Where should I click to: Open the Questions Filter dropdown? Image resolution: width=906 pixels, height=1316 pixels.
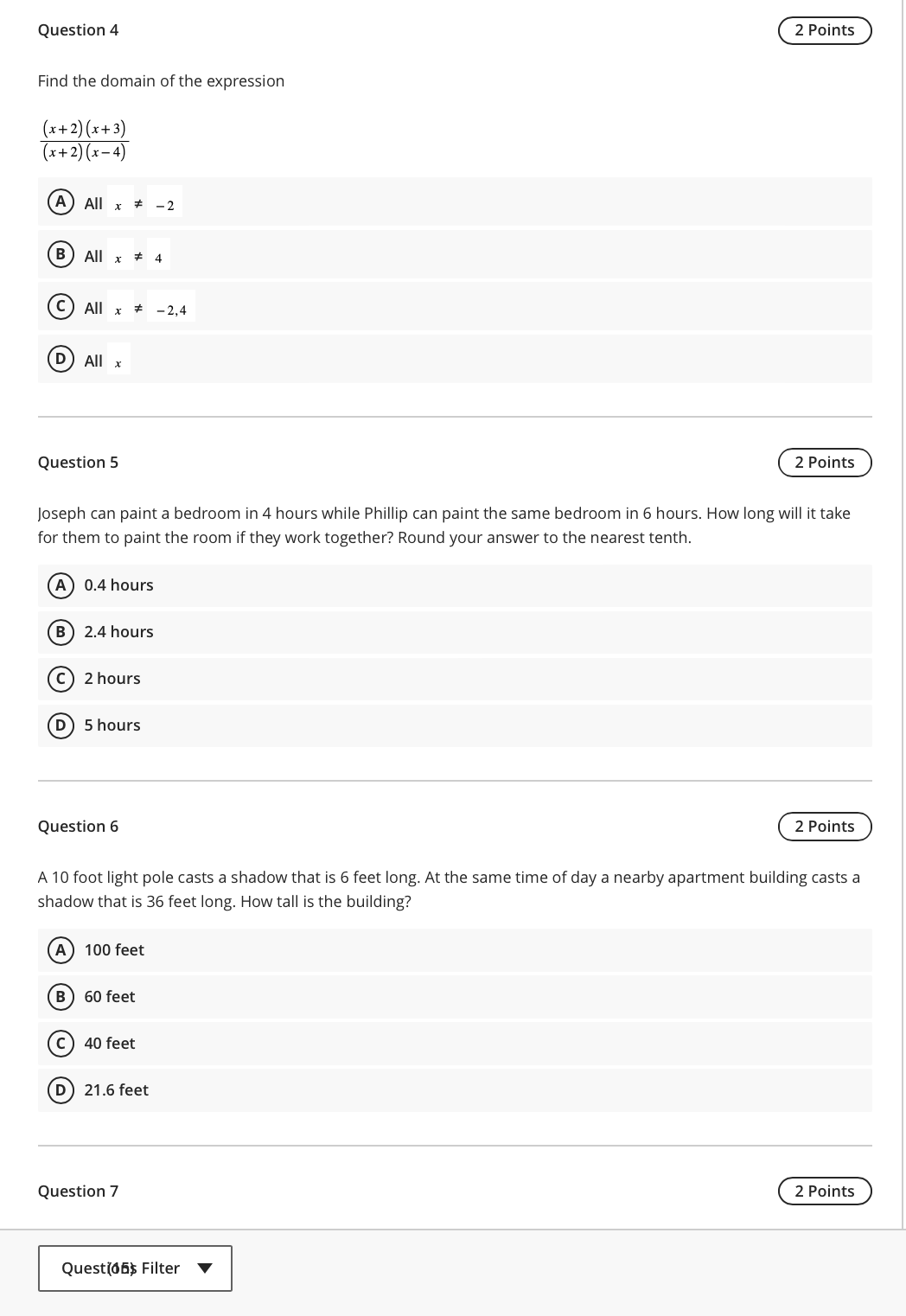pyautogui.click(x=135, y=1268)
